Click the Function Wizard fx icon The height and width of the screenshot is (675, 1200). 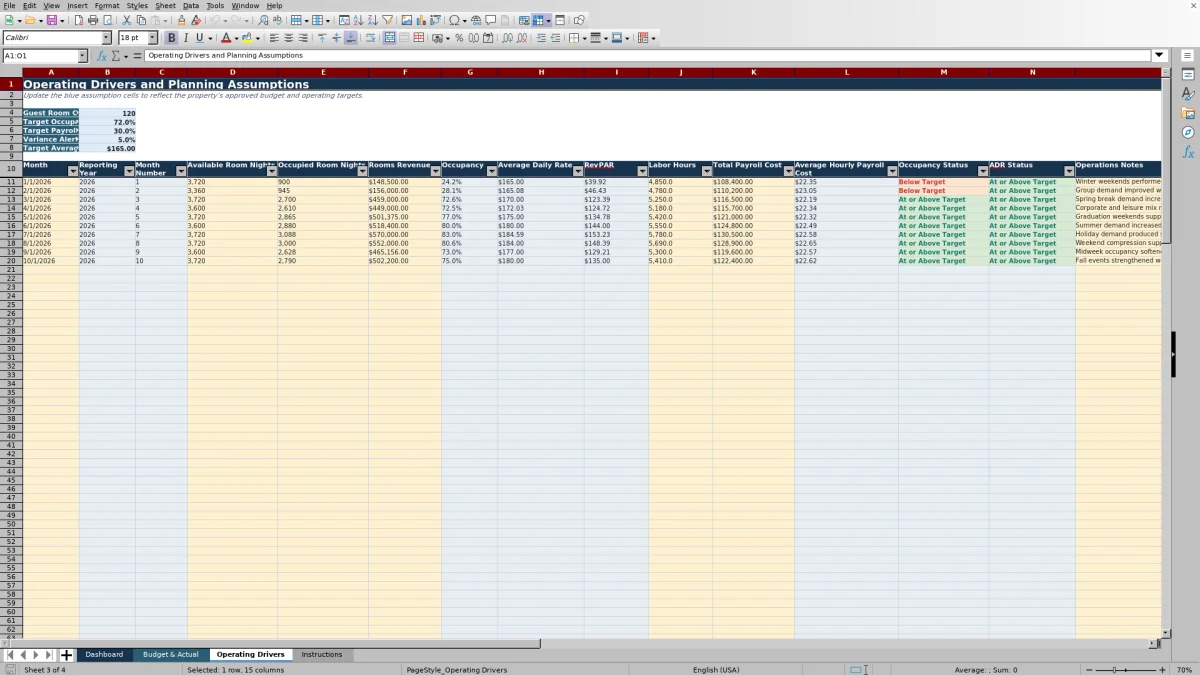pyautogui.click(x=102, y=56)
